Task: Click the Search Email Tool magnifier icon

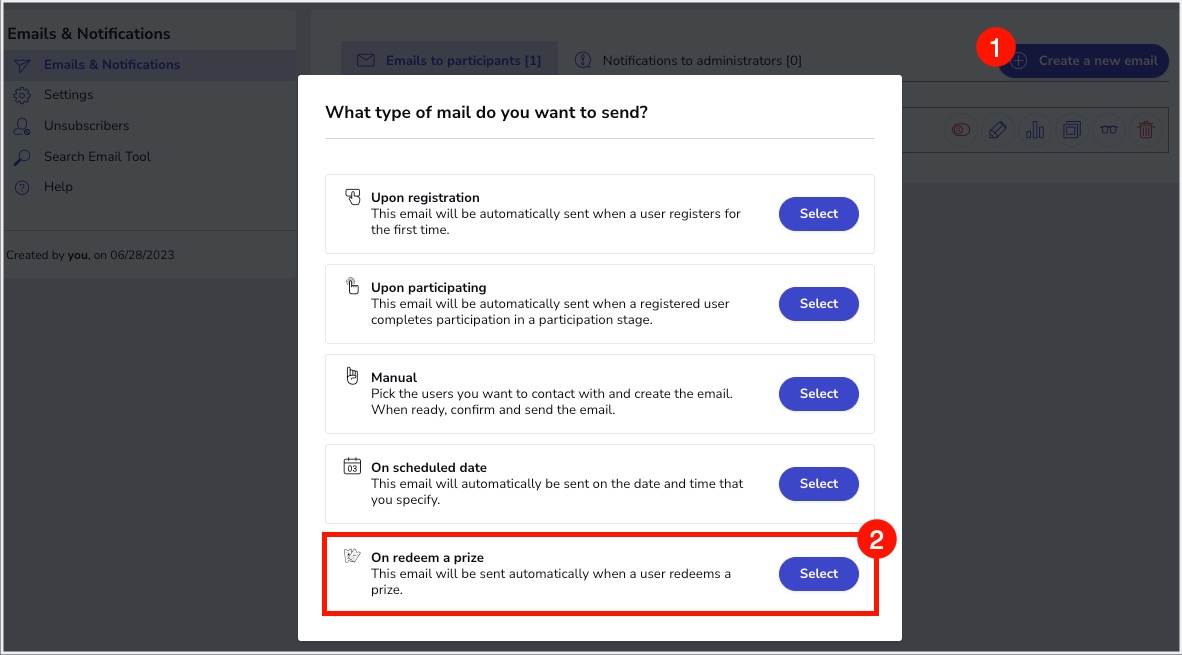Action: point(22,157)
